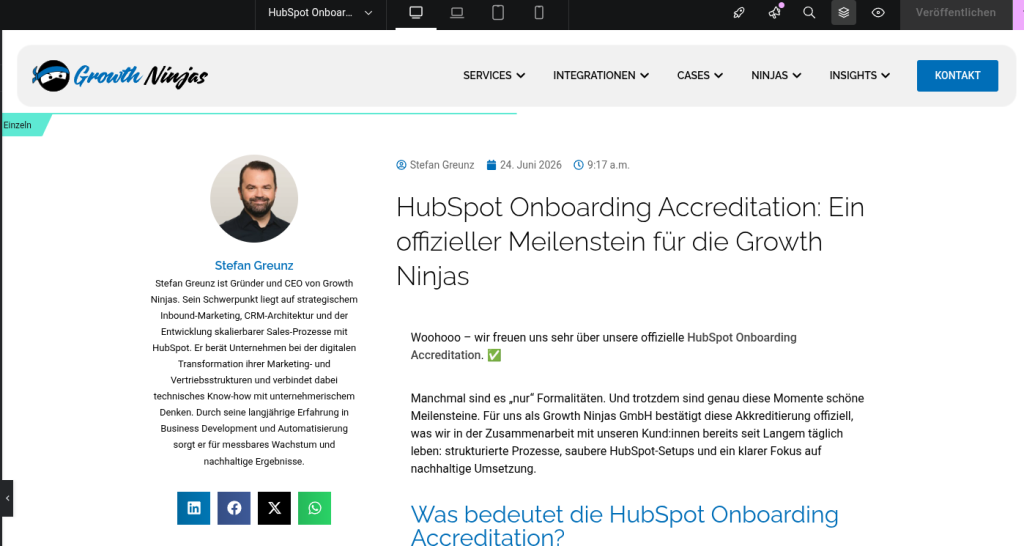Open the HubSpot Onboarding Accreditation link
Viewport: 1024px width, 546px height.
[x=603, y=346]
